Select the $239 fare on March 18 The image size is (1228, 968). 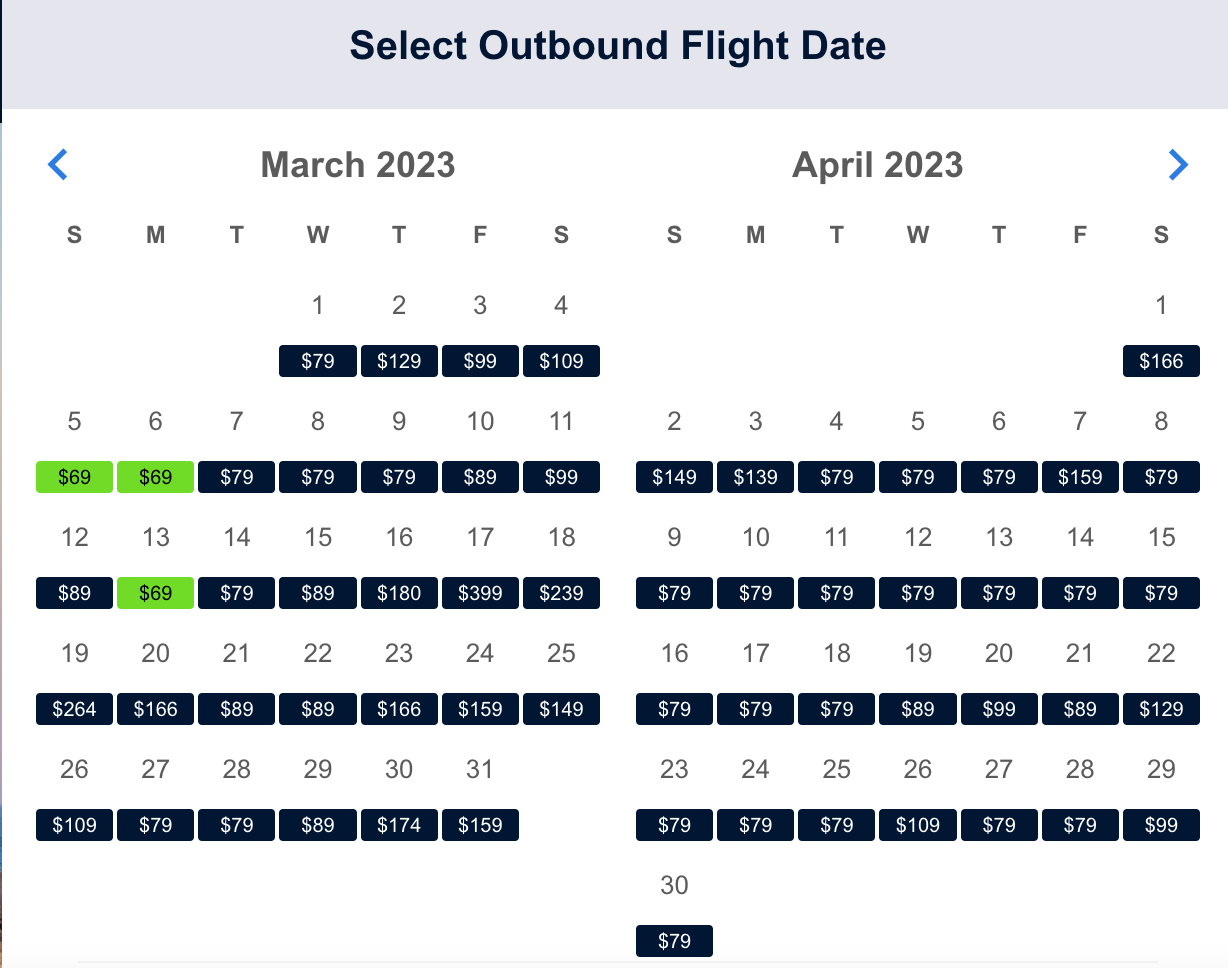[x=561, y=593]
